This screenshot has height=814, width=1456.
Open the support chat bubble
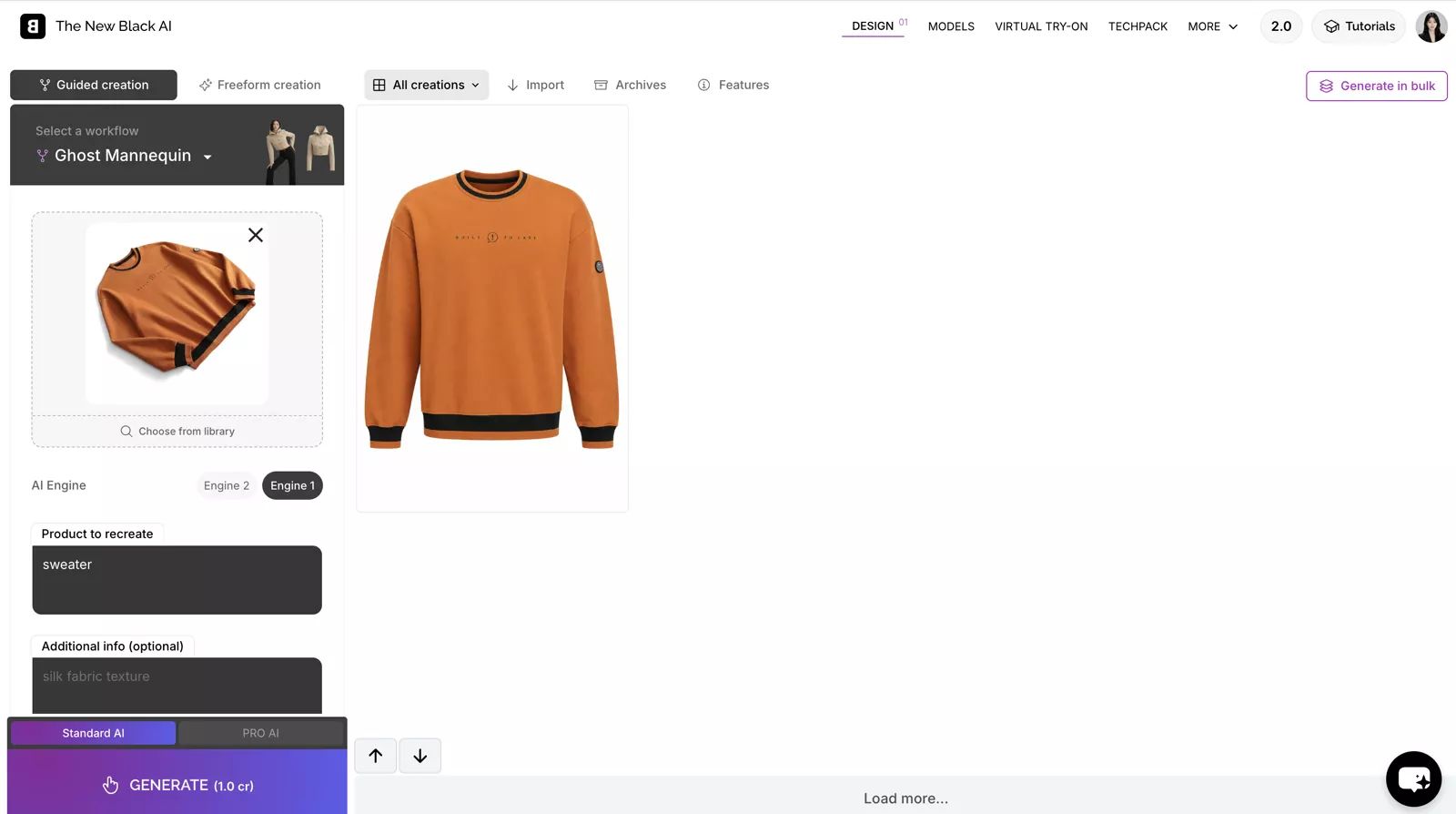[x=1413, y=778]
